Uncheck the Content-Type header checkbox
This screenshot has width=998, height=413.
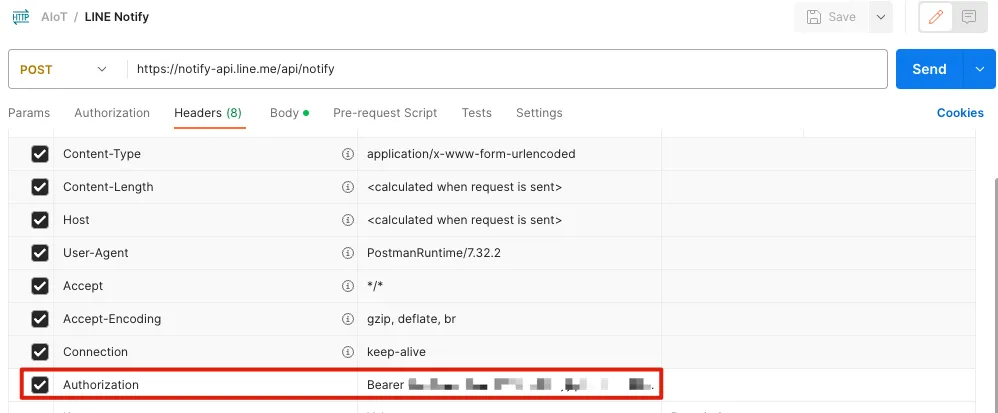(40, 154)
